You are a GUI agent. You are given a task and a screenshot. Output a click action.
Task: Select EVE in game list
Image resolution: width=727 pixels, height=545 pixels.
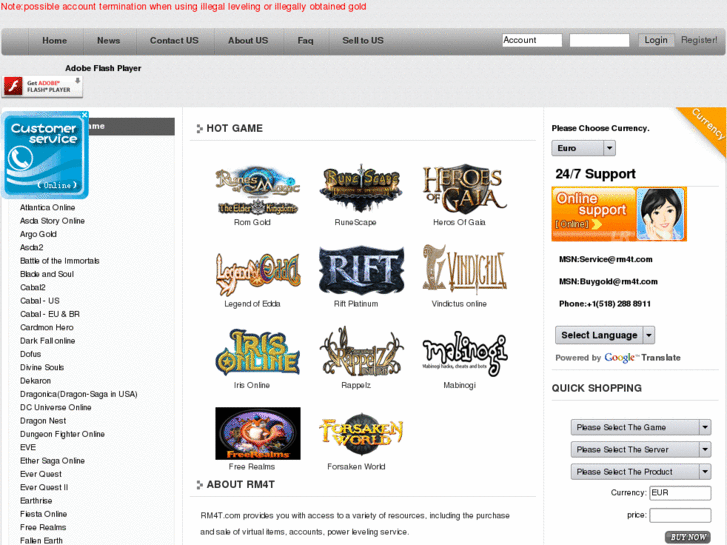[28, 448]
